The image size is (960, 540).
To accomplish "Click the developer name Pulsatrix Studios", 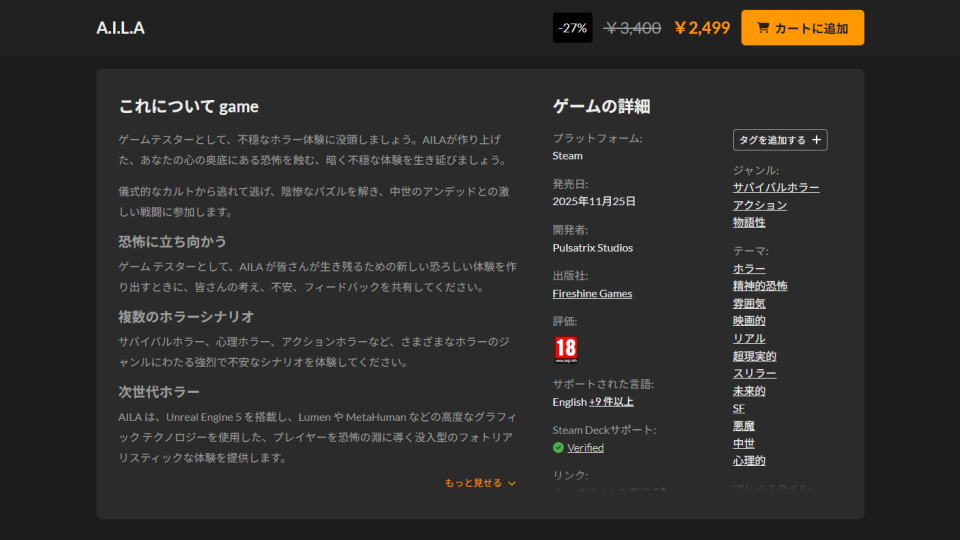I will (x=593, y=247).
